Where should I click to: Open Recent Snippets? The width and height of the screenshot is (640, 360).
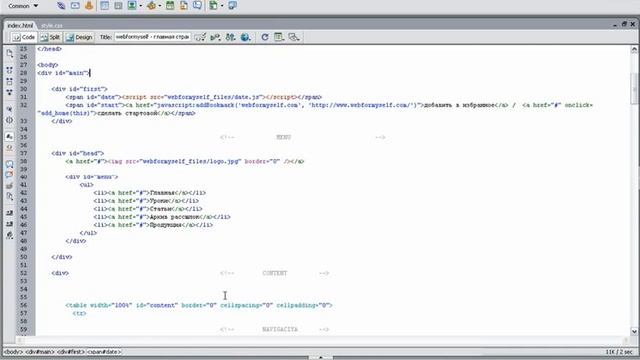(x=9, y=197)
